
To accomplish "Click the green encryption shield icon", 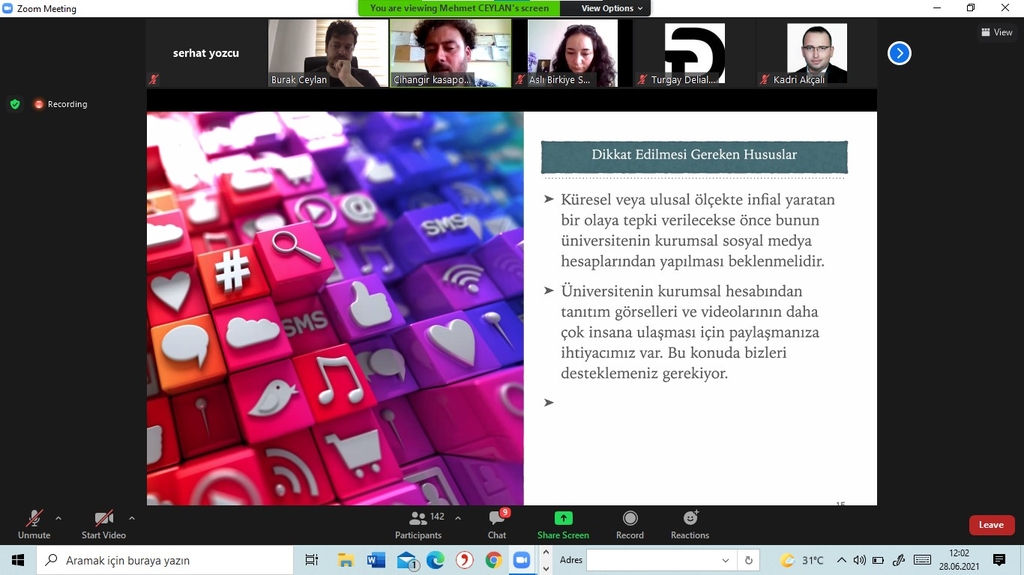I will [15, 104].
